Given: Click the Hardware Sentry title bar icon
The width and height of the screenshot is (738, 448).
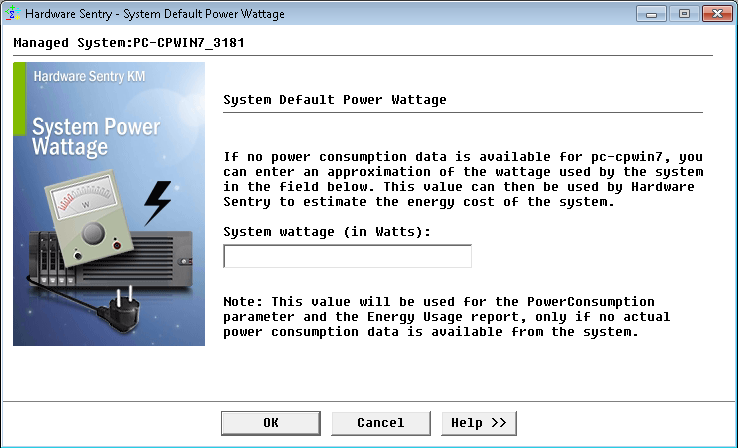Looking at the screenshot, I should point(12,14).
